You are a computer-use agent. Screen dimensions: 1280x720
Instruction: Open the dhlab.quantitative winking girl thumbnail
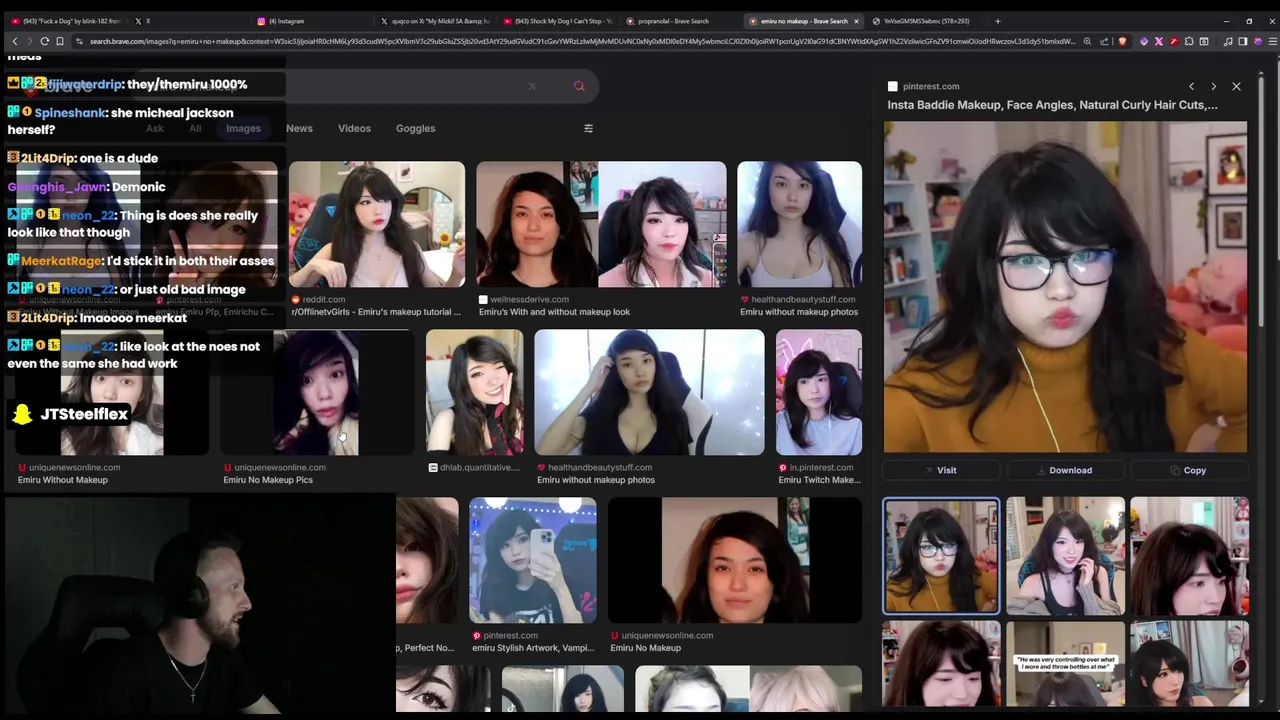point(474,392)
